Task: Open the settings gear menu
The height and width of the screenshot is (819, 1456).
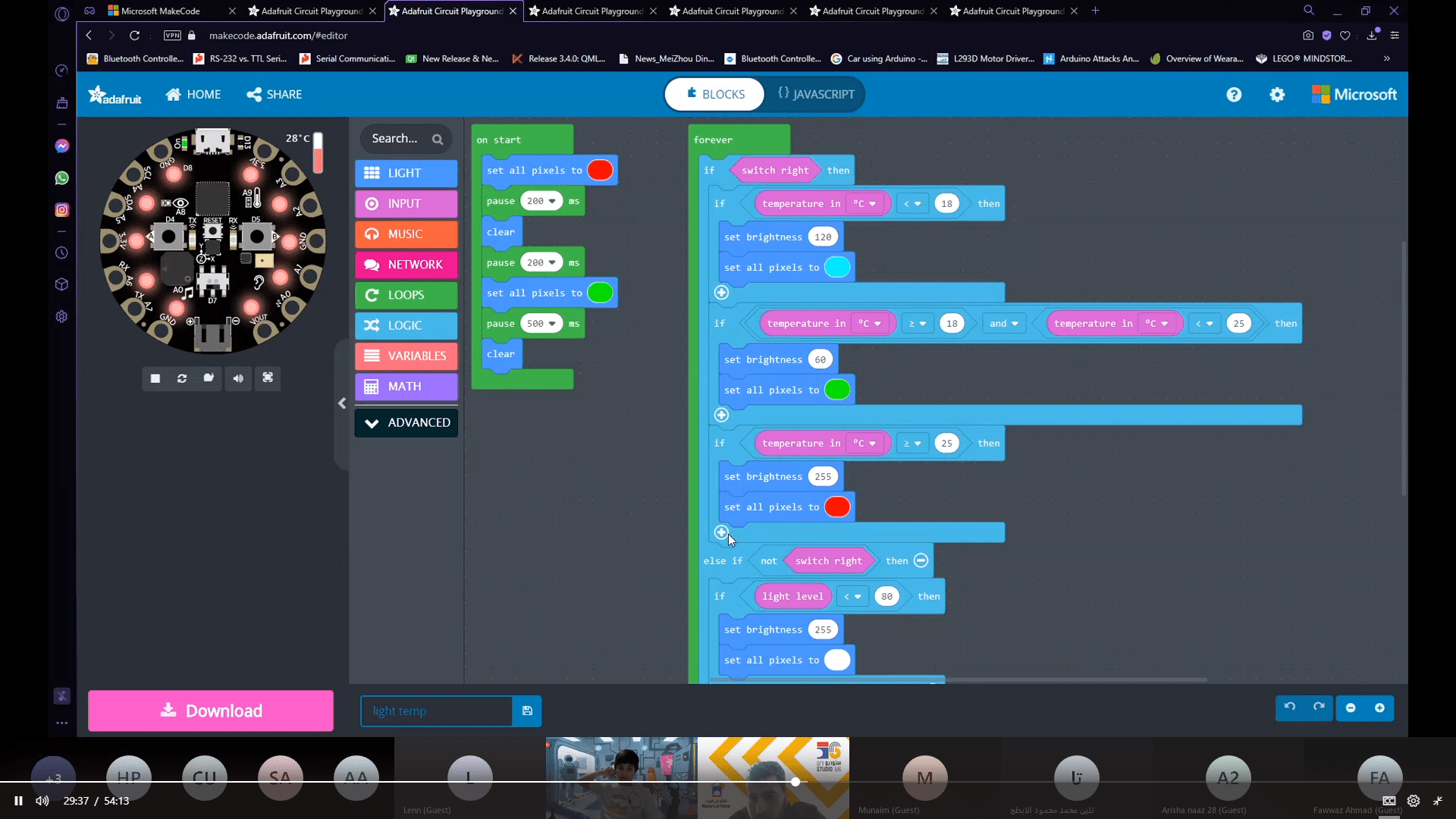Action: tap(1277, 95)
